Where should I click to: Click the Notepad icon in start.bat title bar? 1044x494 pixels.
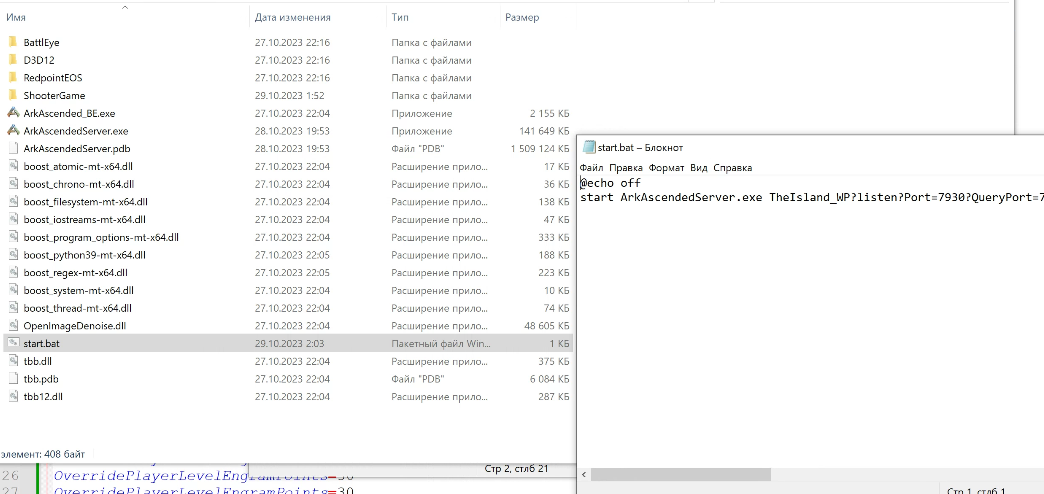589,147
